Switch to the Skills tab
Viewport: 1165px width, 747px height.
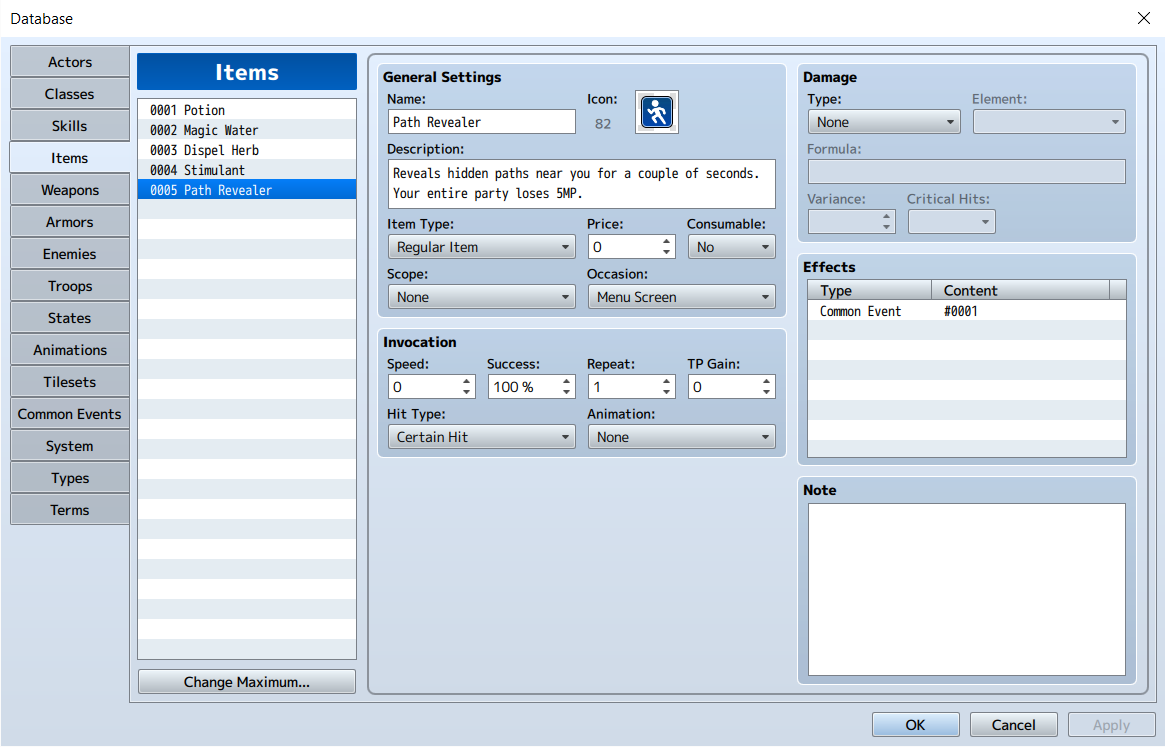(70, 126)
